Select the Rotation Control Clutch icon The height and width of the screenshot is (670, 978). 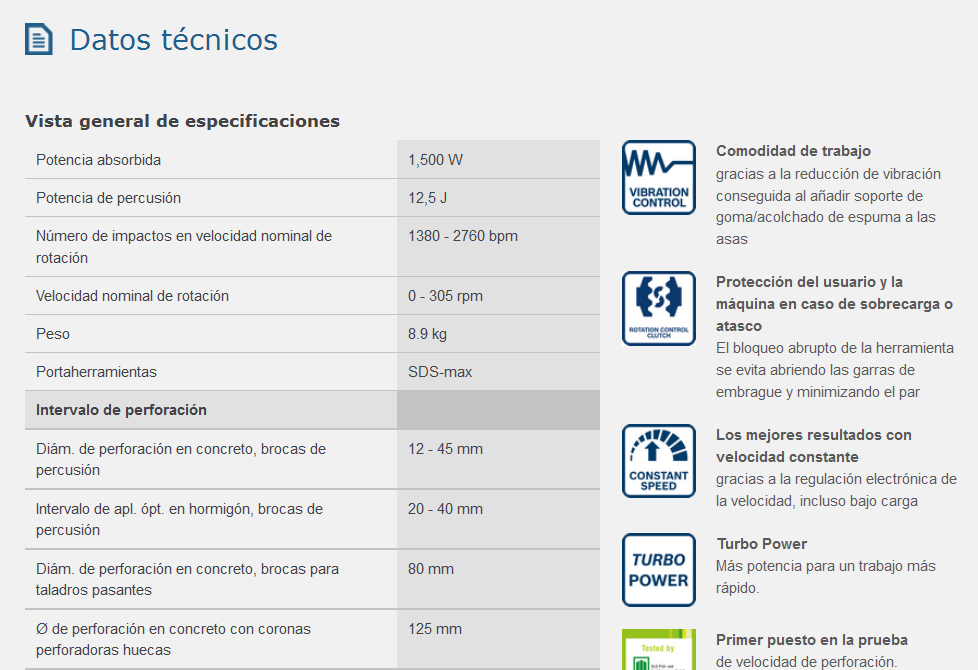[x=658, y=308]
